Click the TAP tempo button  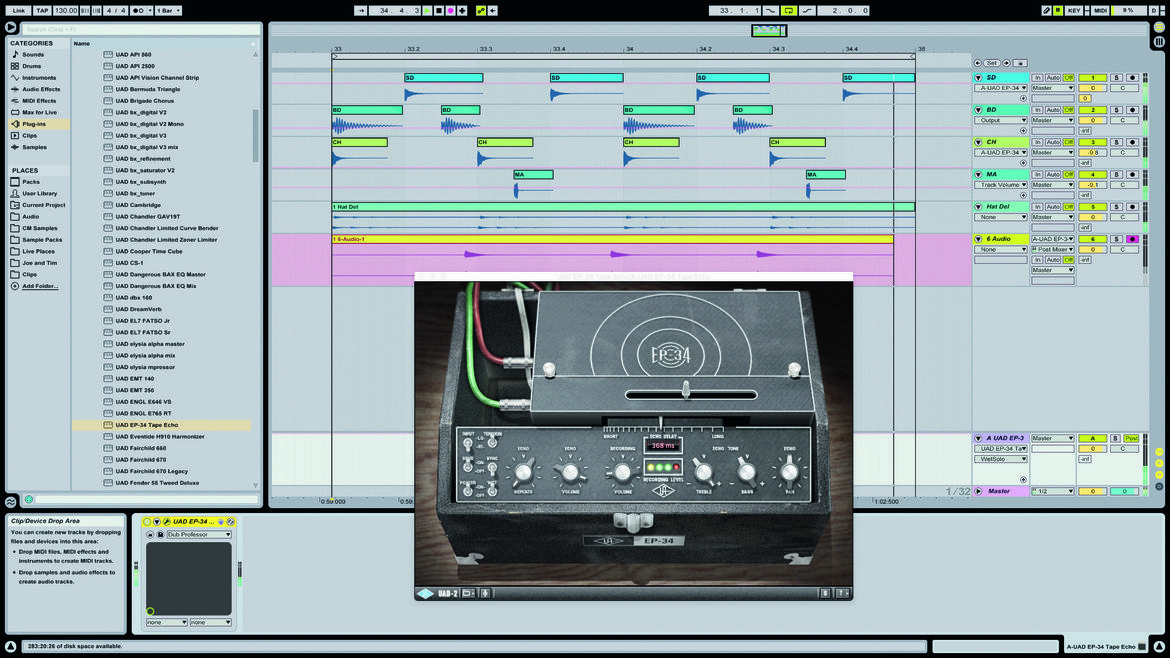click(42, 10)
